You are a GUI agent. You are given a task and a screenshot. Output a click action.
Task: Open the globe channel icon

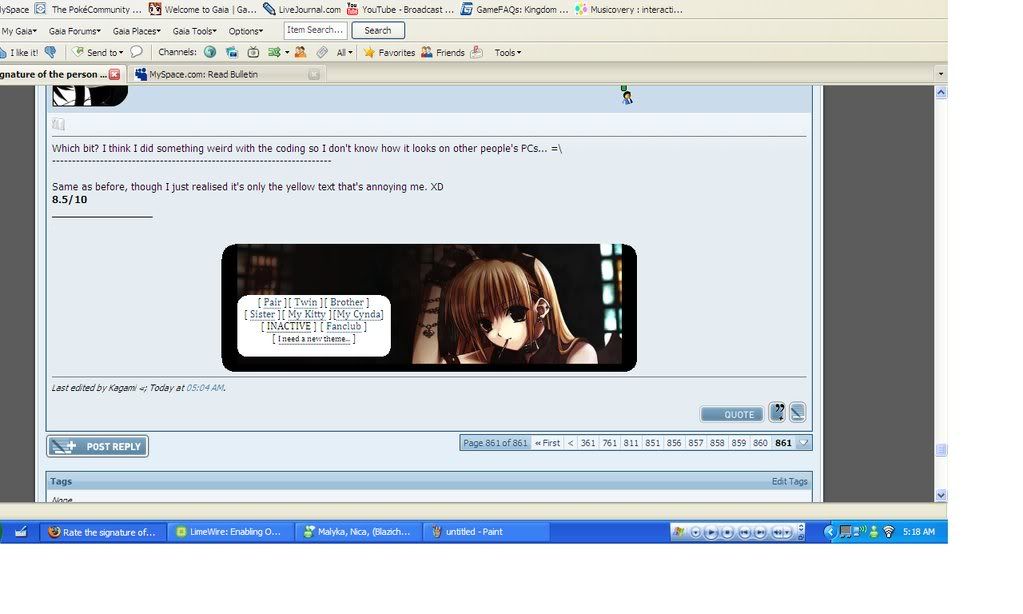[x=210, y=52]
